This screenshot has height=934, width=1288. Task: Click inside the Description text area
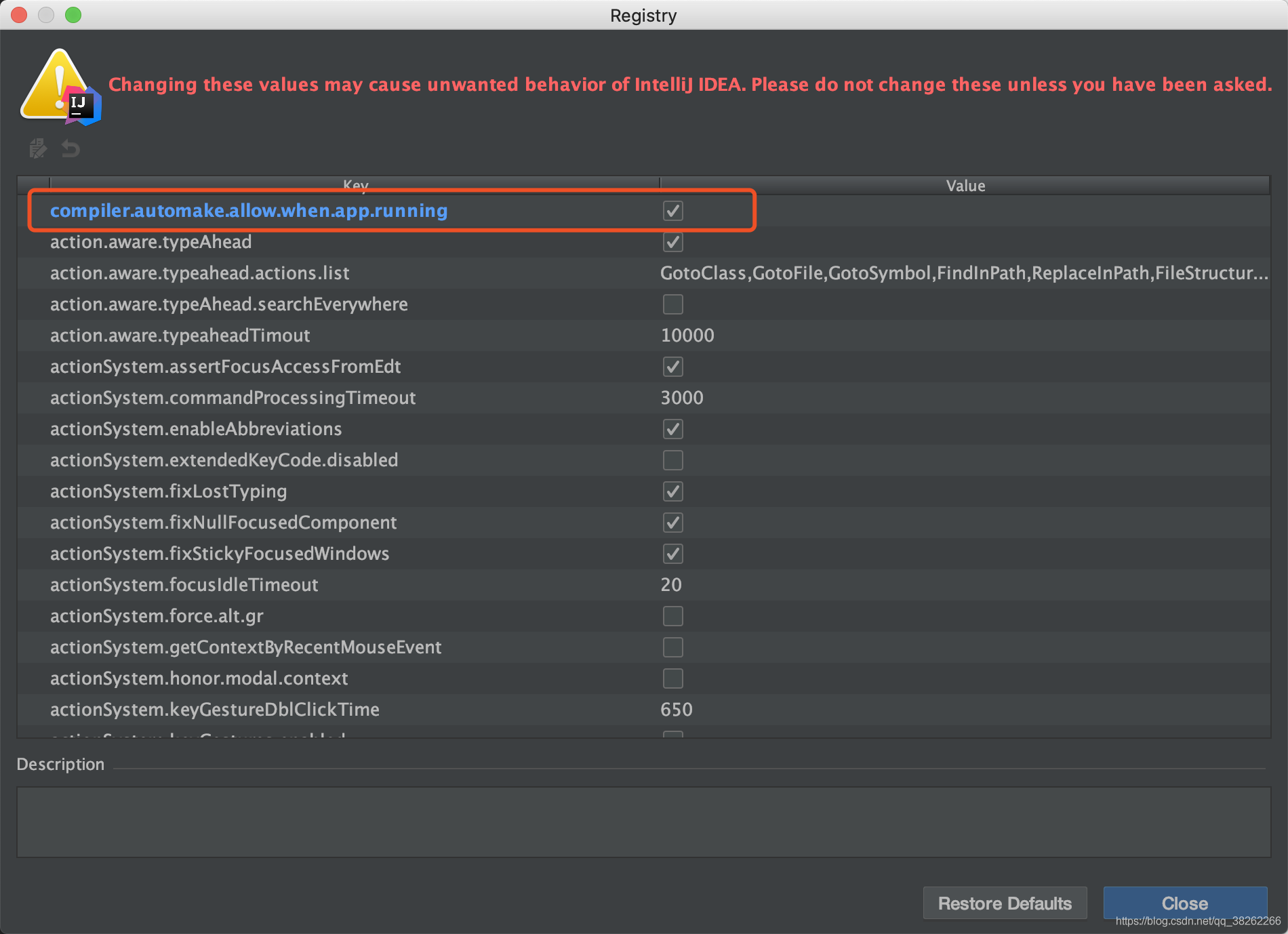pos(643,821)
